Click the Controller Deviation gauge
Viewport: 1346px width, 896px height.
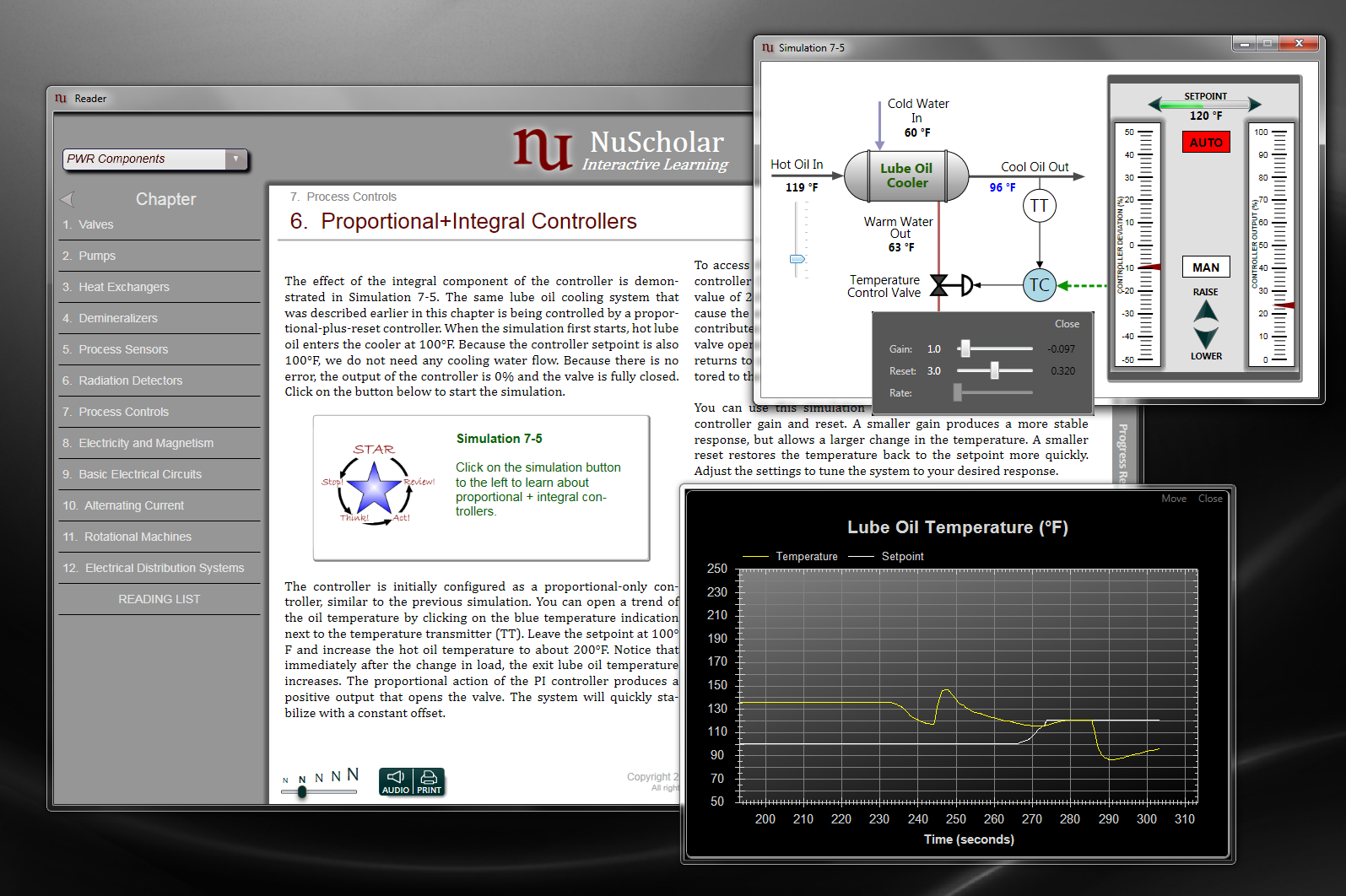(1138, 246)
